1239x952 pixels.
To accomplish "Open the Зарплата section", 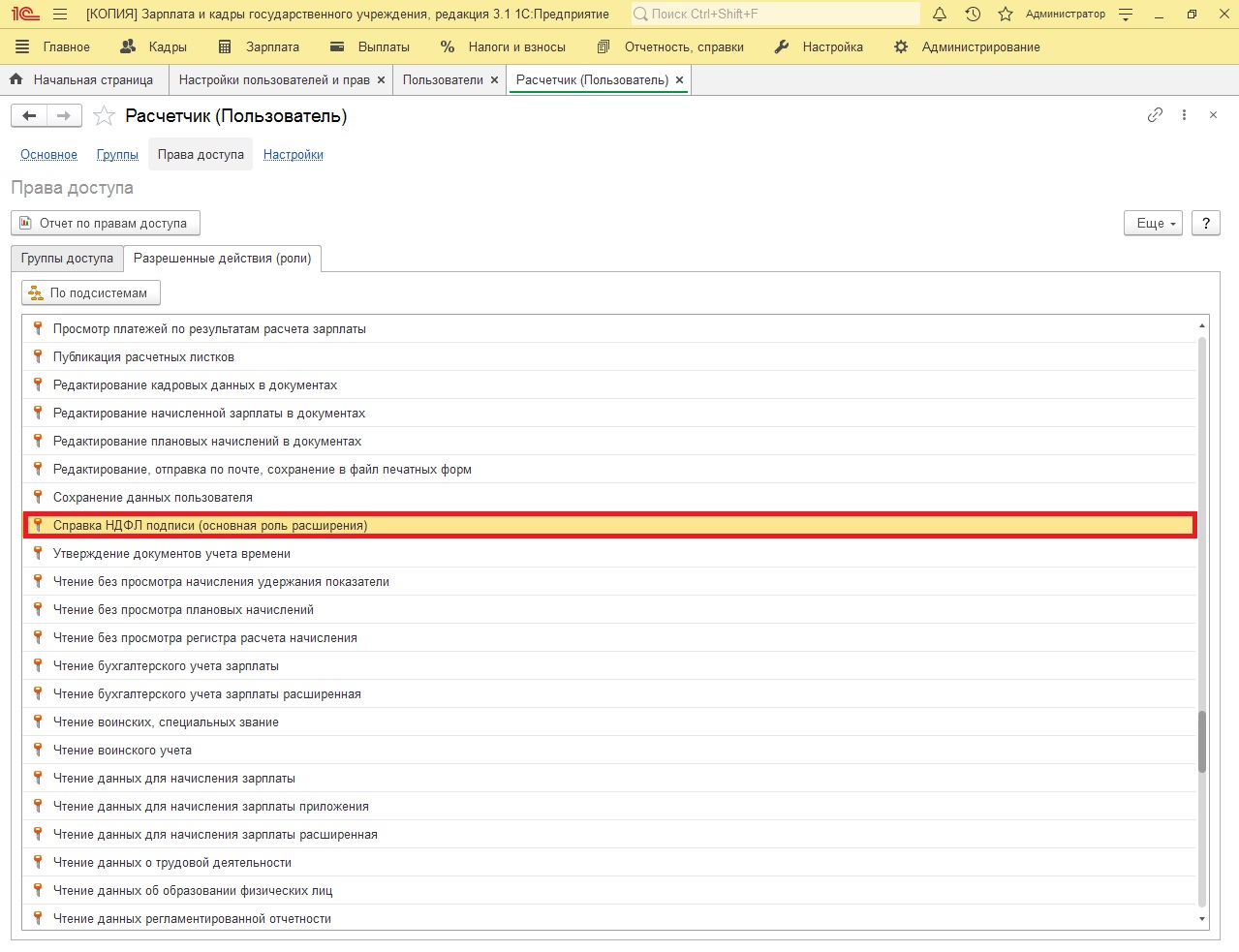I will [x=259, y=46].
